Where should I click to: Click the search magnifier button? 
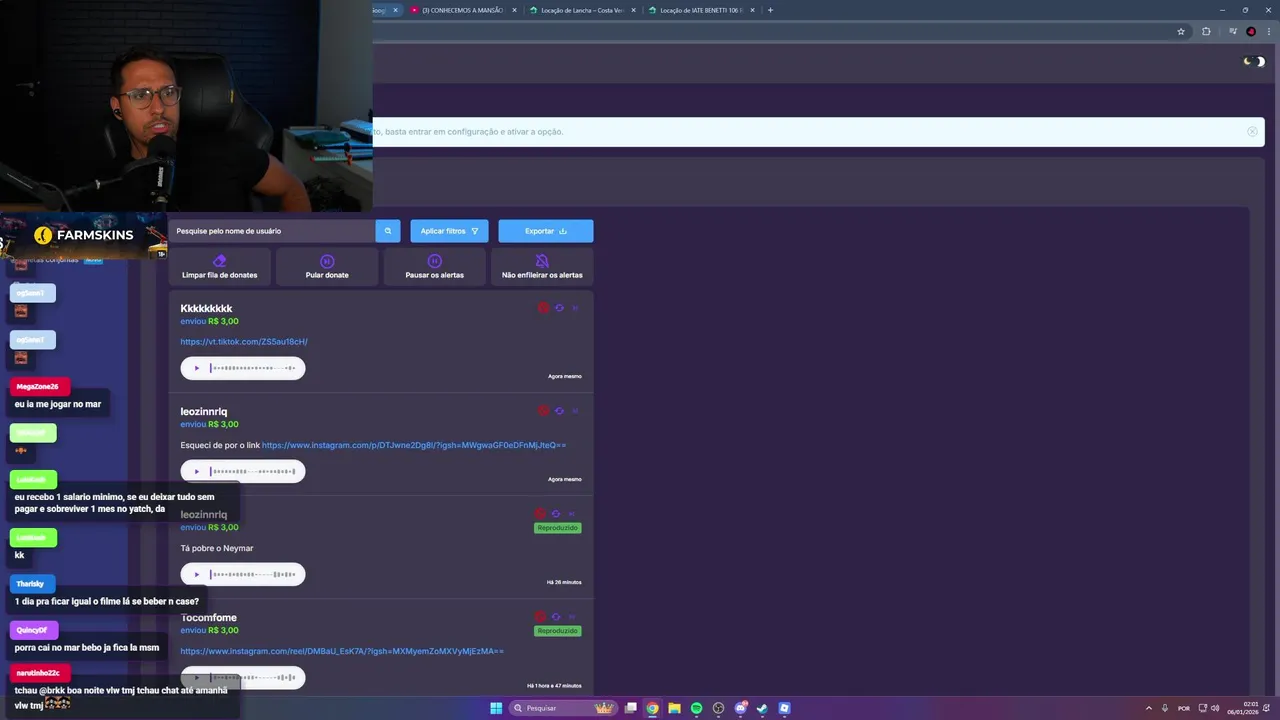tap(388, 231)
